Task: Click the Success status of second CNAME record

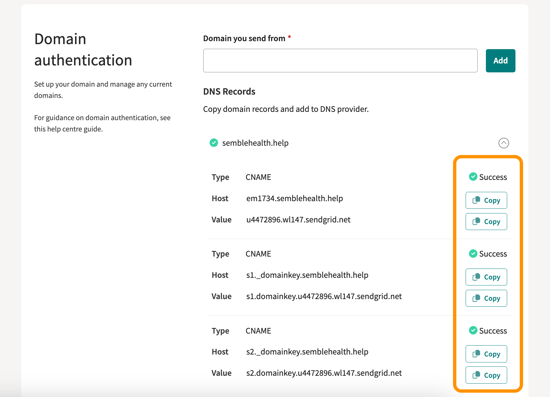Action: [488, 254]
